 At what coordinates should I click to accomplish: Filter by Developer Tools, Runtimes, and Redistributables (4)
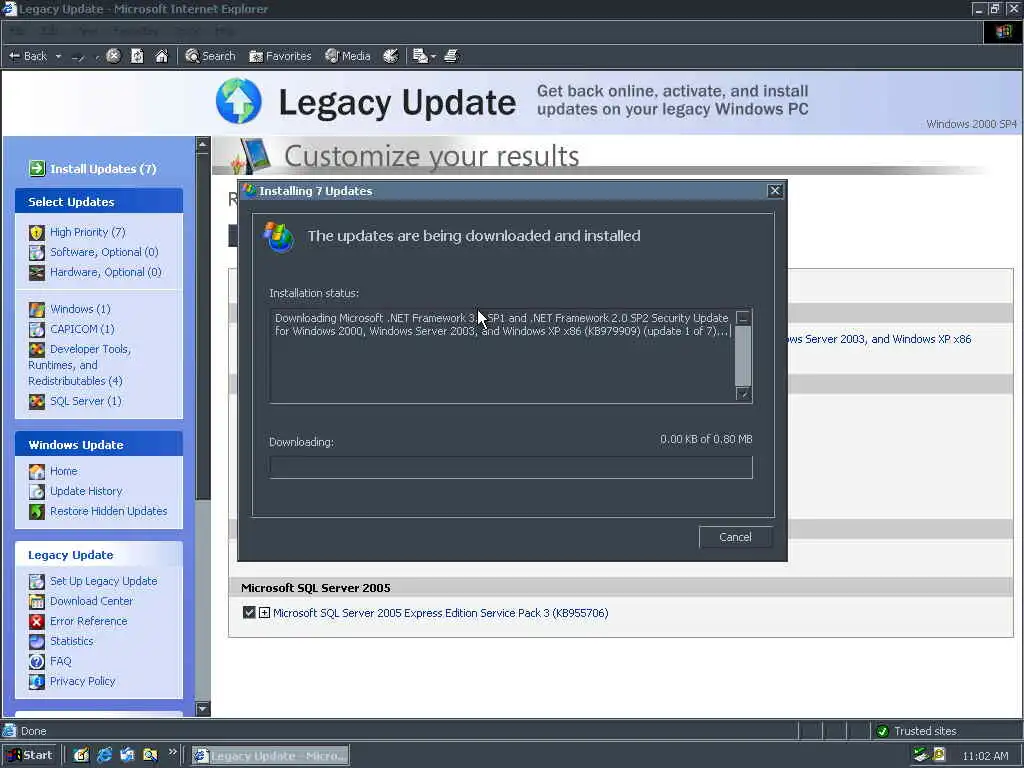(x=79, y=364)
